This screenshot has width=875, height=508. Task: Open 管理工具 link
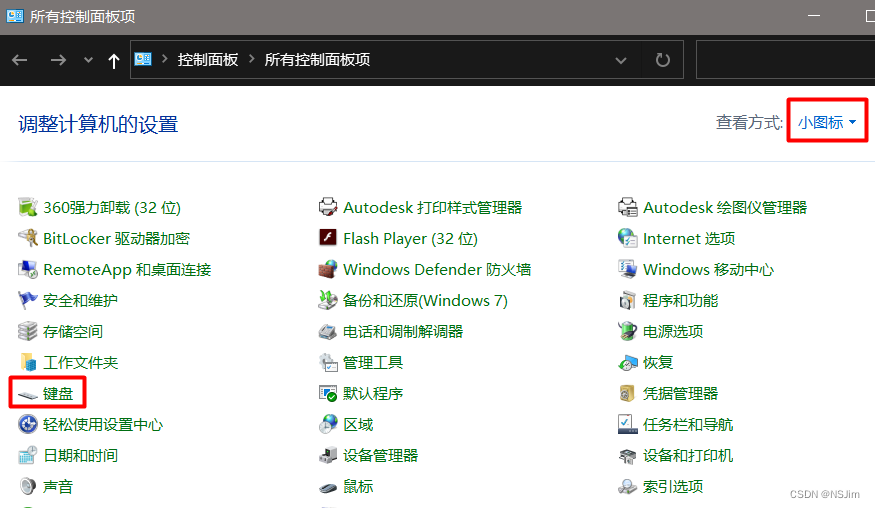tap(373, 362)
